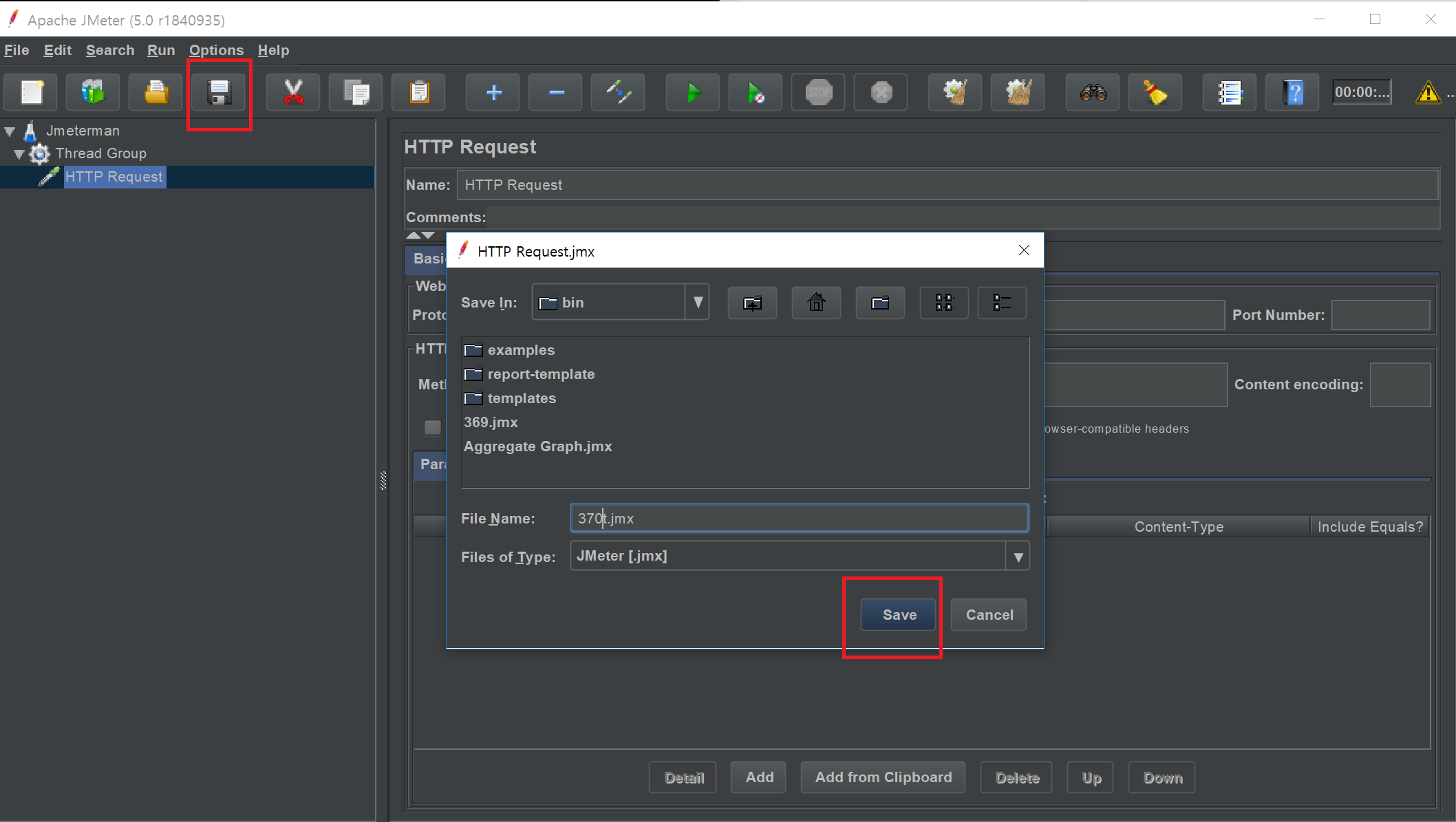Viewport: 1456px width, 822px height.
Task: Open the Help menu
Action: (273, 50)
